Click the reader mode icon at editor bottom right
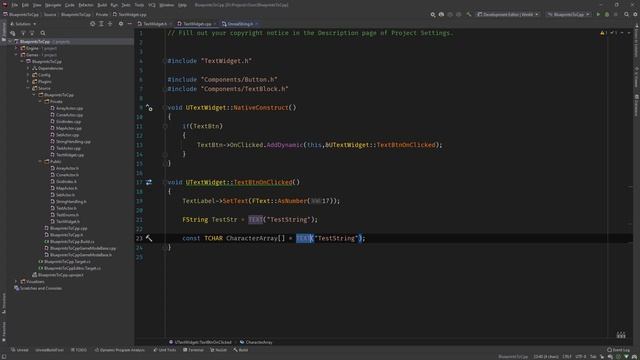 pos(621,335)
